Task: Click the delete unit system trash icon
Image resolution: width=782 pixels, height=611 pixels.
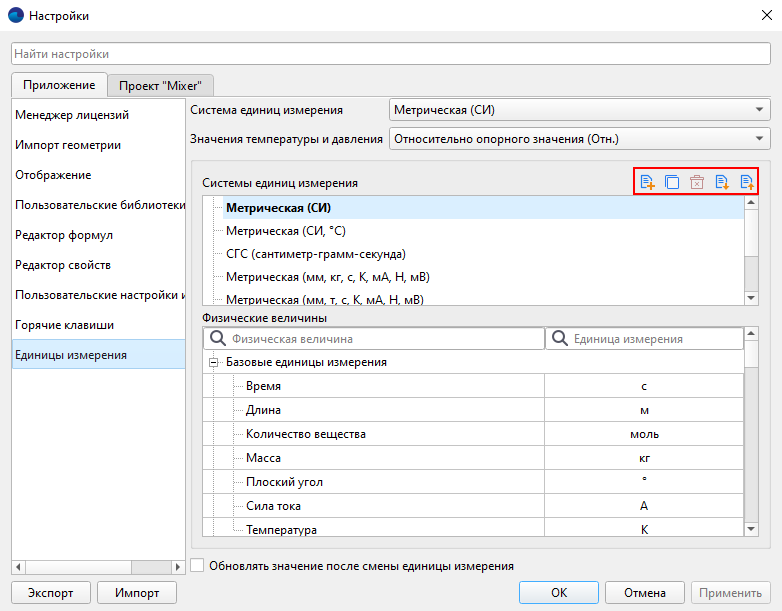Action: click(x=697, y=182)
